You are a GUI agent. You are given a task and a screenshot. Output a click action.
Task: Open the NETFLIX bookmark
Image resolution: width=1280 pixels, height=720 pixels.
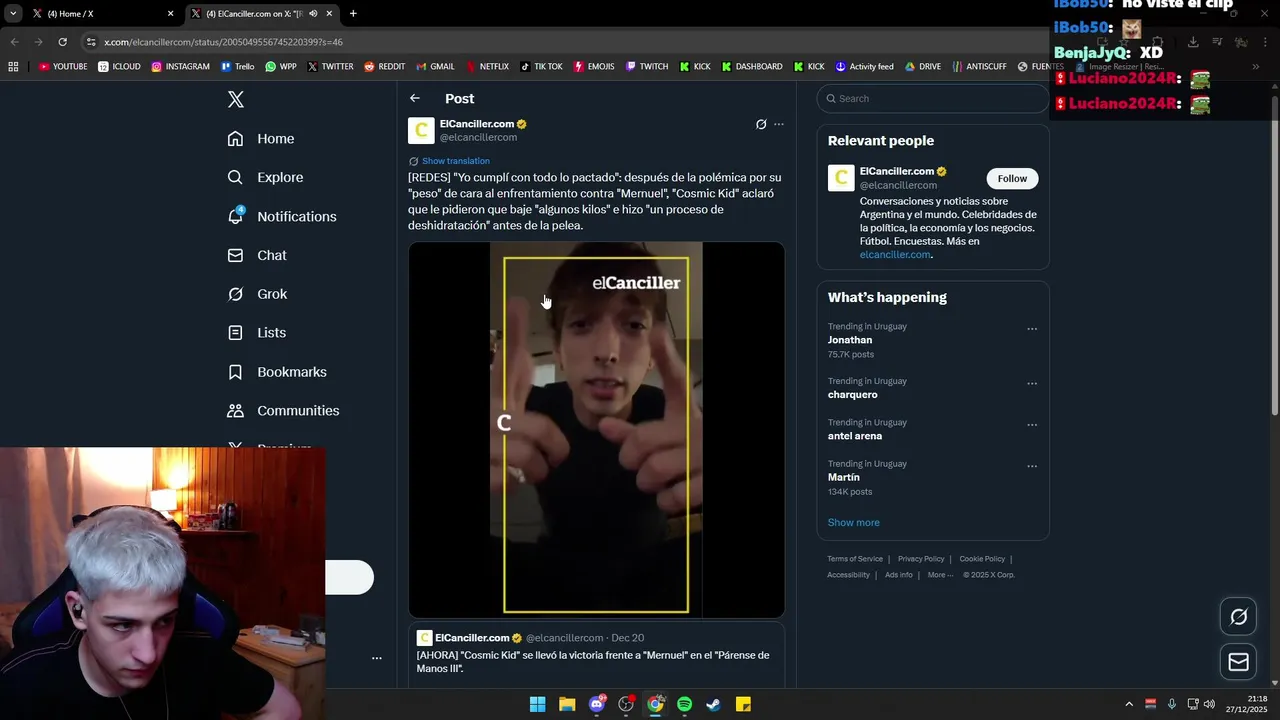(x=487, y=67)
